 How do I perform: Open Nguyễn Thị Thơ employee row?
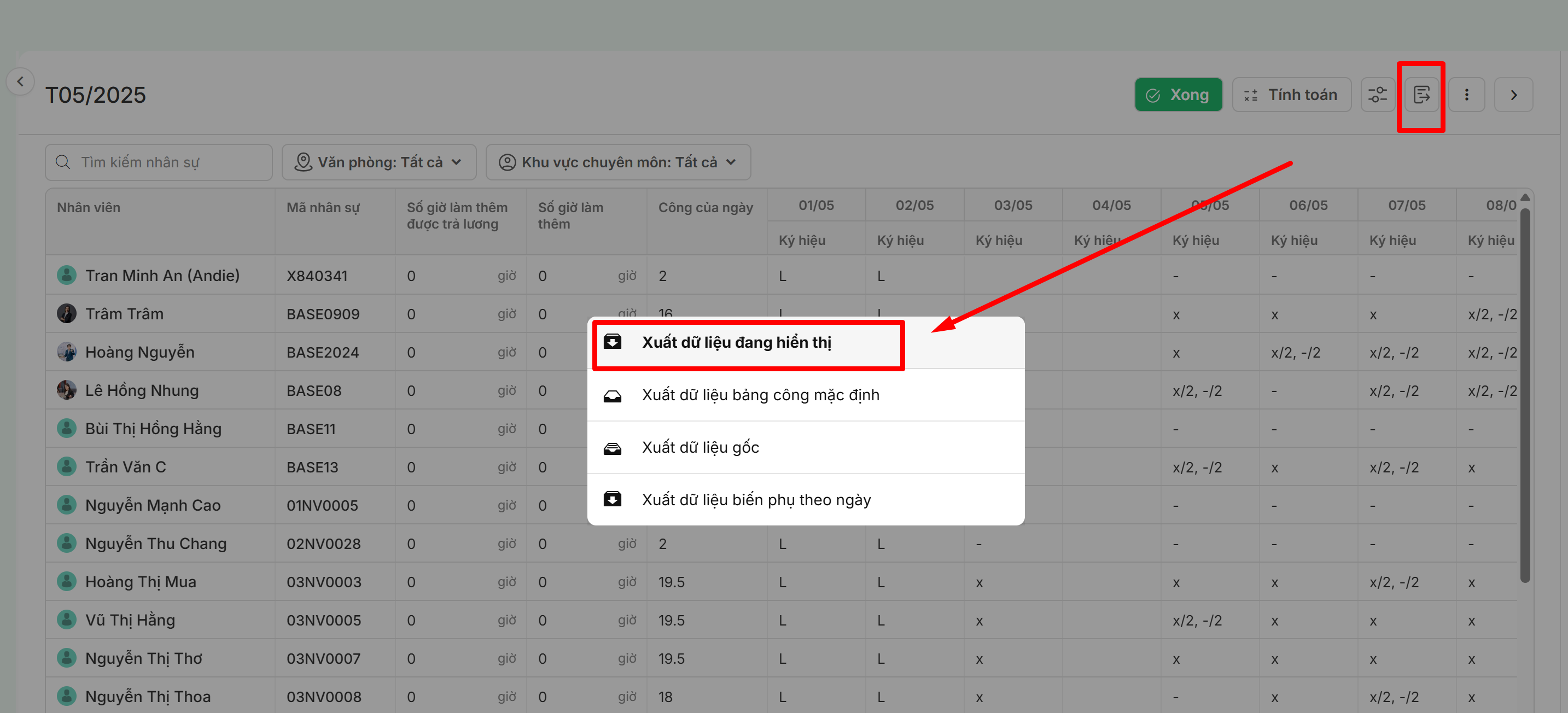point(144,658)
